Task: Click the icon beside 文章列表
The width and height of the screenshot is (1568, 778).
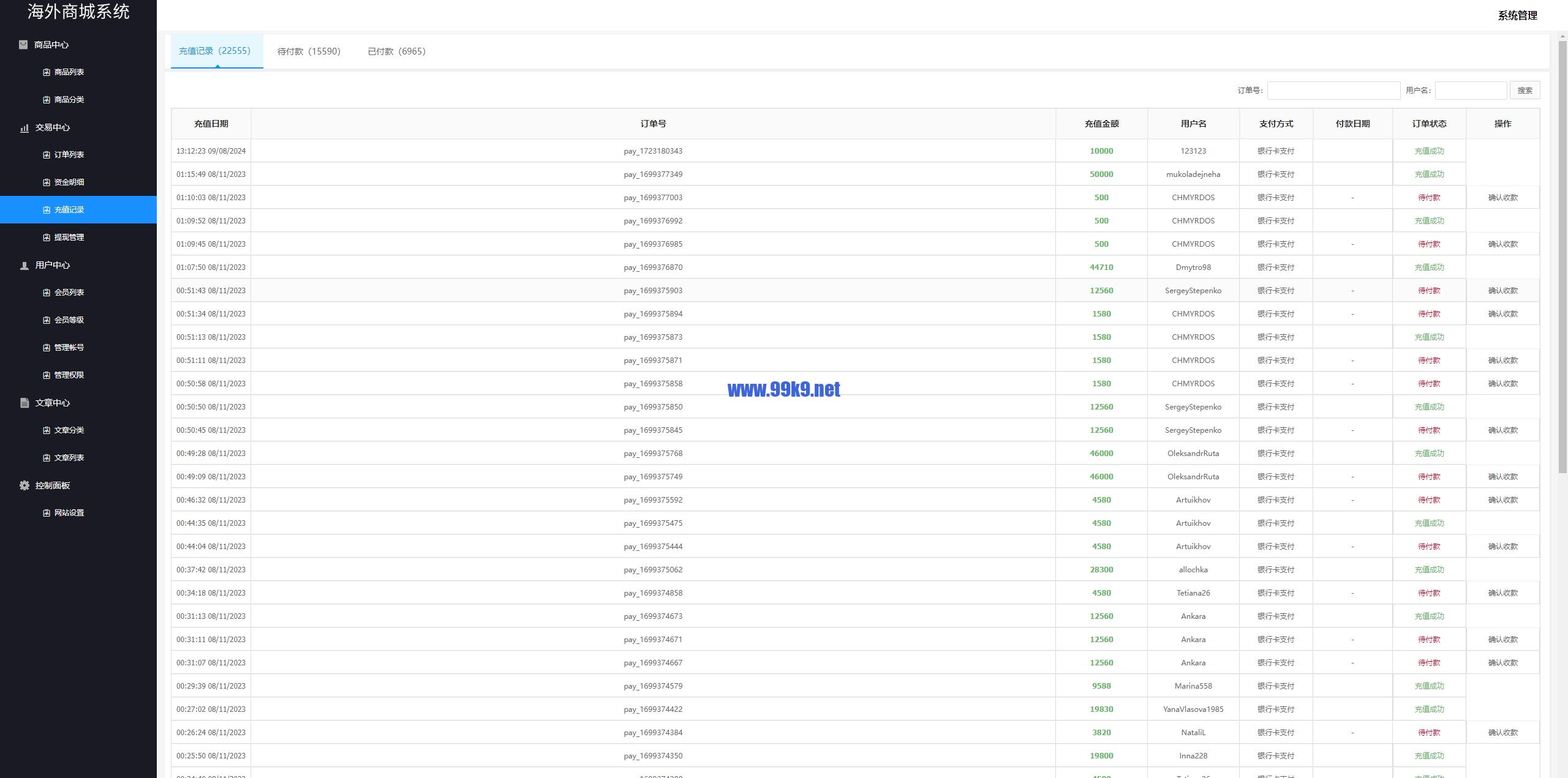Action: pyautogui.click(x=47, y=458)
